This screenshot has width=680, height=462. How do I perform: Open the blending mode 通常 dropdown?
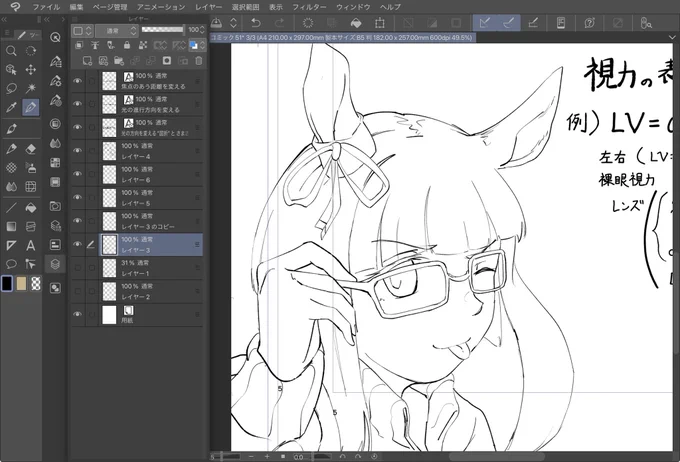tap(116, 31)
